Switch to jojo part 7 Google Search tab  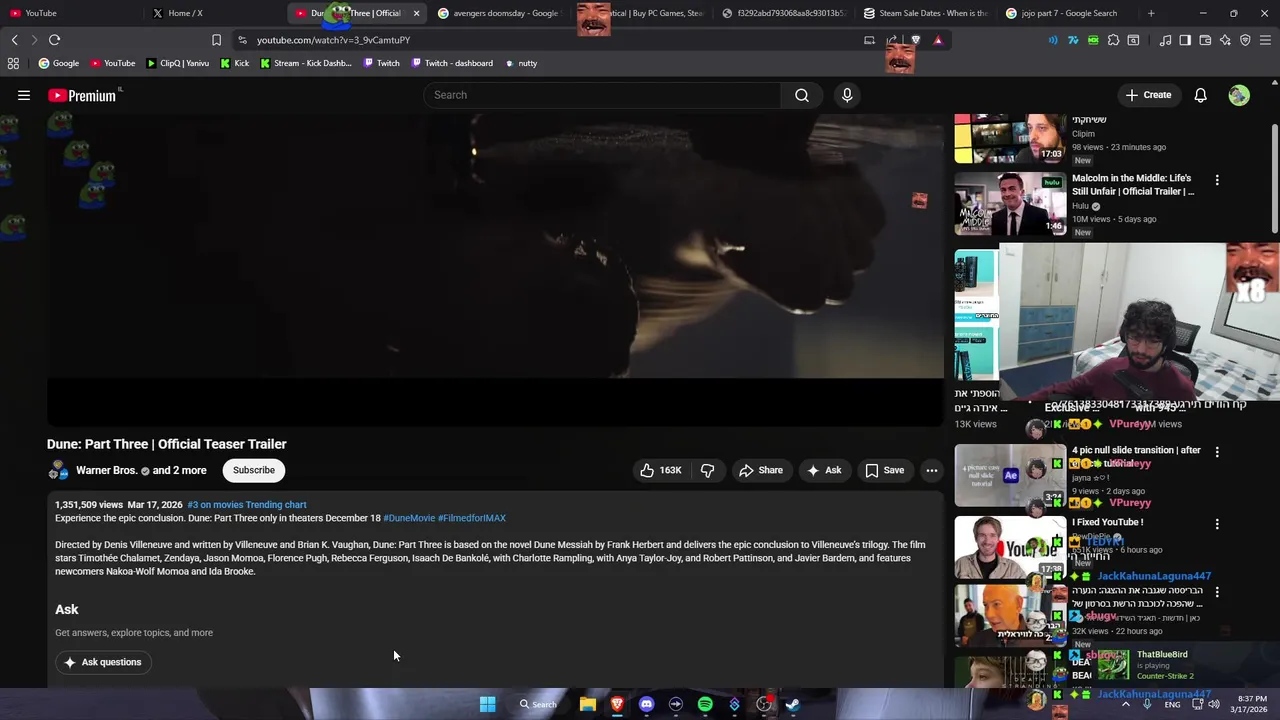pyautogui.click(x=1068, y=13)
